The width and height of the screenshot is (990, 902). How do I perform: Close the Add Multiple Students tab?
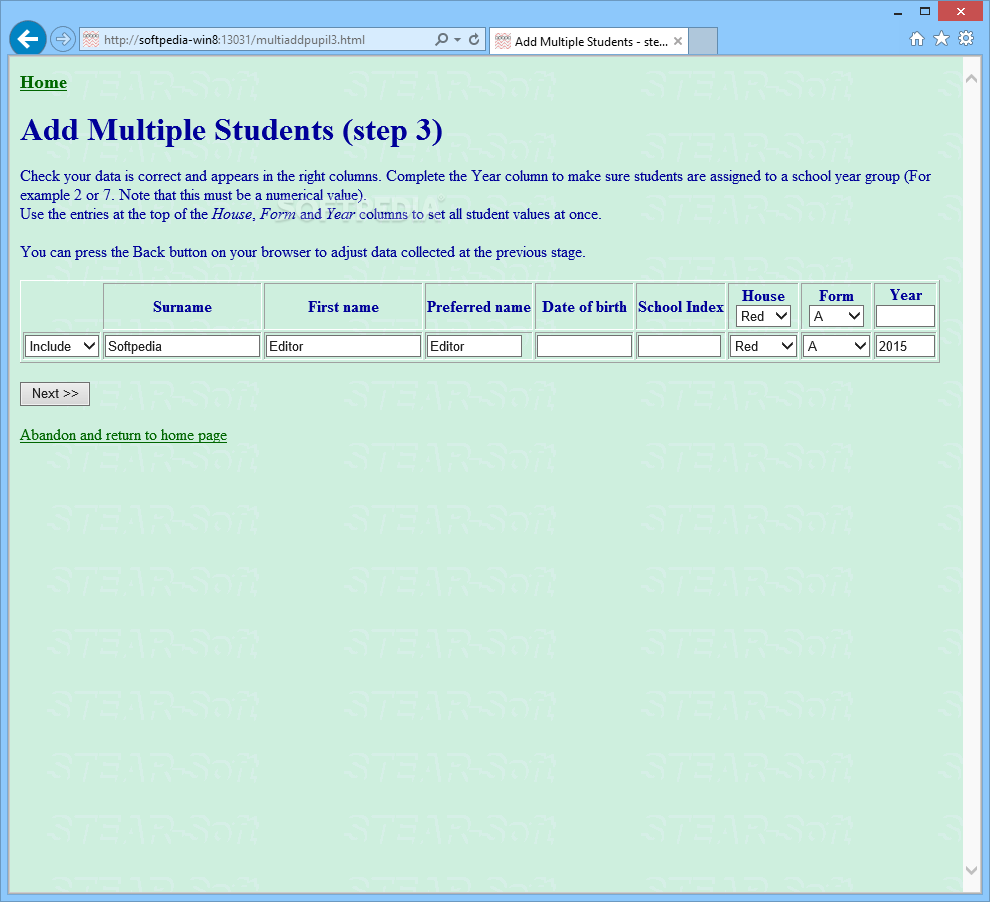677,41
